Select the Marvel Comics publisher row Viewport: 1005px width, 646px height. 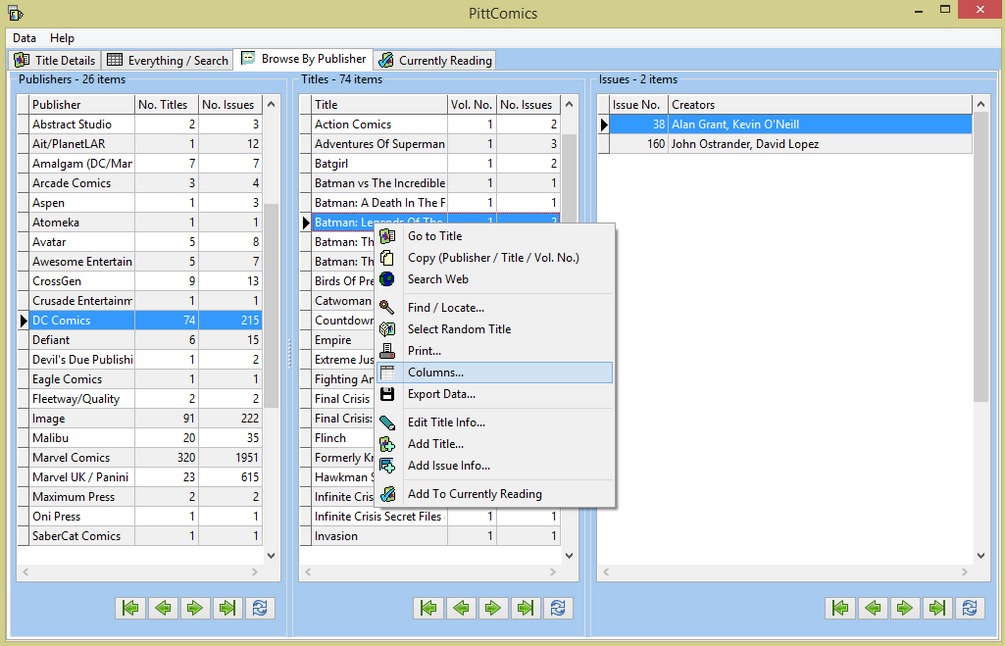pos(140,458)
